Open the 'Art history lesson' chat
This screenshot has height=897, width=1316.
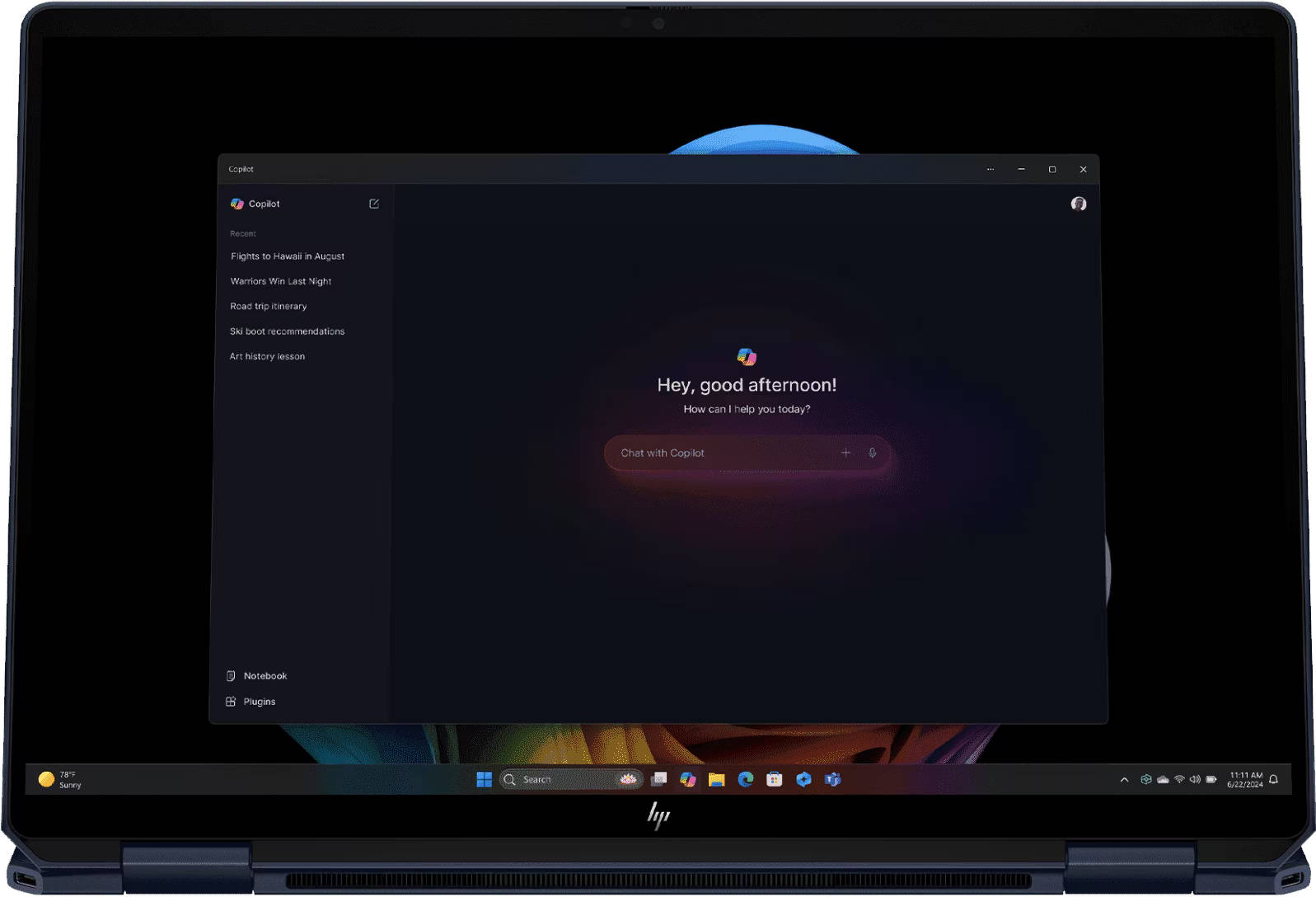(x=267, y=356)
